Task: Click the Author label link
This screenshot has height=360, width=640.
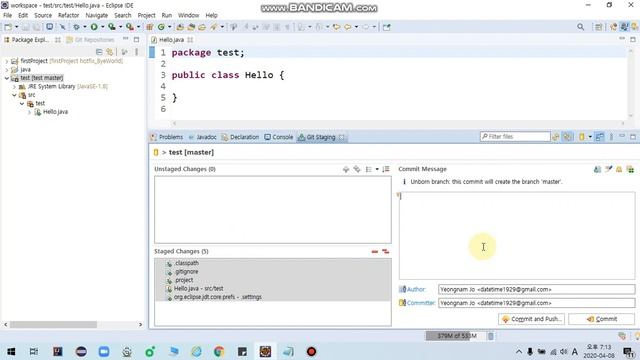Action: coord(416,289)
